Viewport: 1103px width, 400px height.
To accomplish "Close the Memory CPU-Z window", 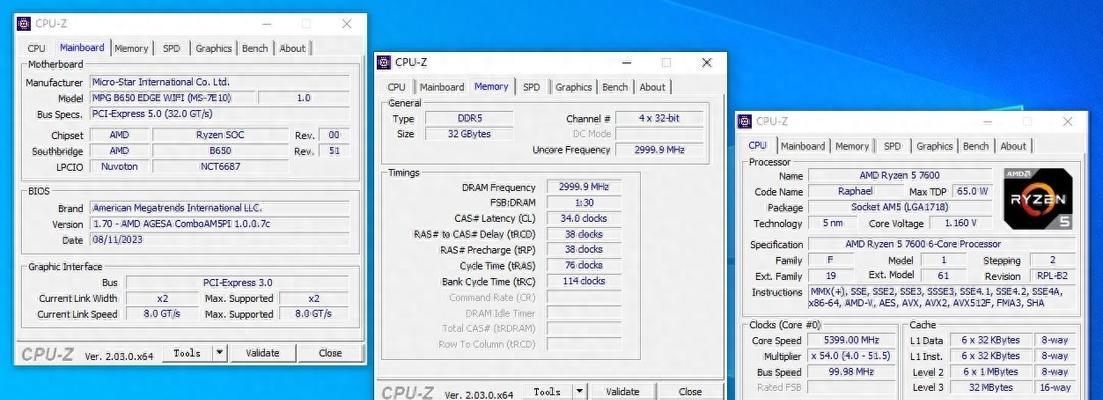I will tap(707, 63).
